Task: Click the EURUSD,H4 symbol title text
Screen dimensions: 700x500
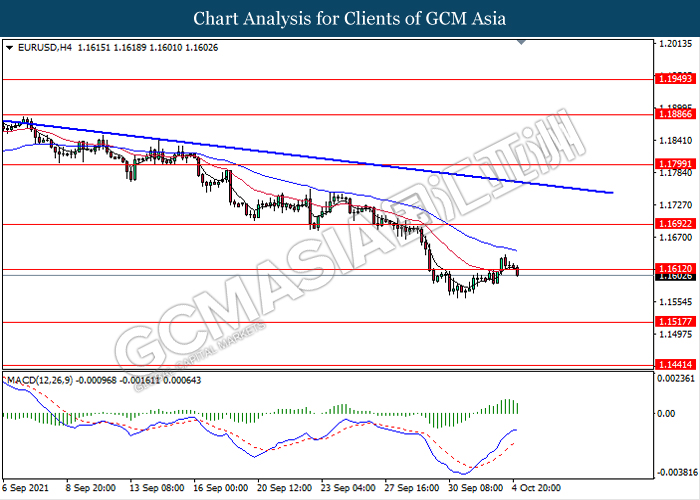Action: (x=45, y=48)
